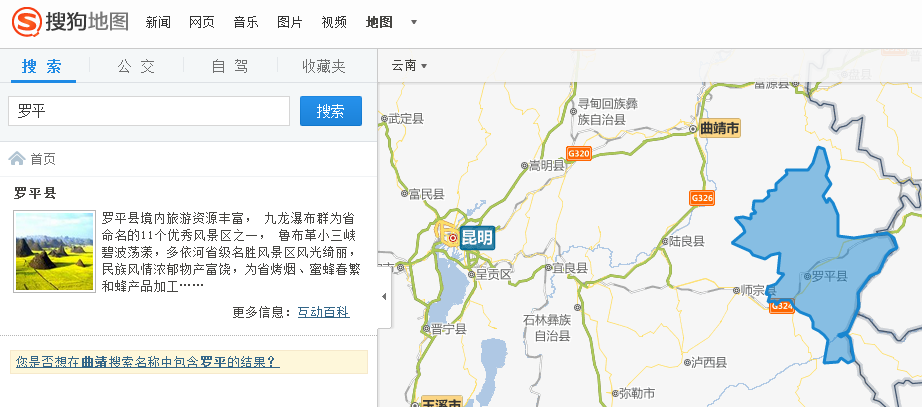Click the blue 搜索 button

coord(331,111)
